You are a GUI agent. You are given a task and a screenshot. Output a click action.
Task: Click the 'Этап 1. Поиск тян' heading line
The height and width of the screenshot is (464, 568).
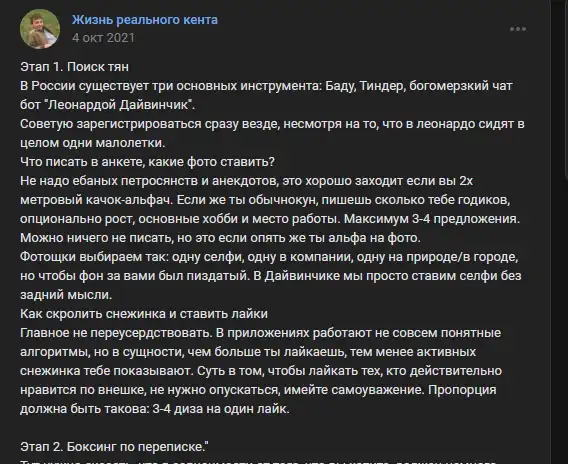pyautogui.click(x=74, y=67)
